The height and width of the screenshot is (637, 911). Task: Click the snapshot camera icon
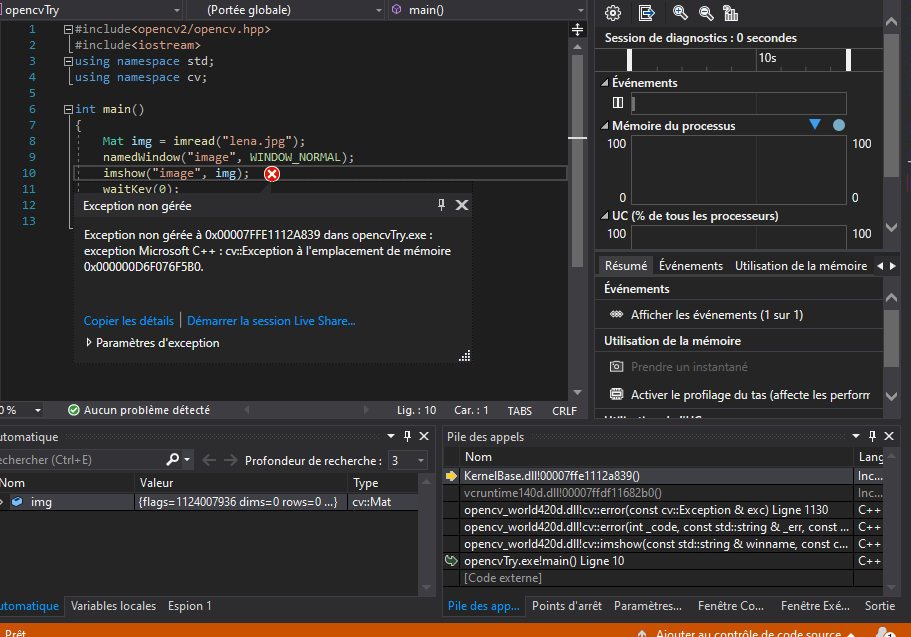coord(616,367)
